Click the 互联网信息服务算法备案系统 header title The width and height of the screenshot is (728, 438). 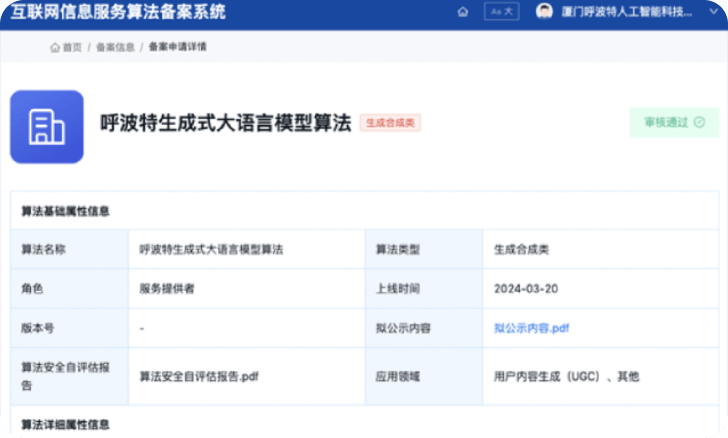click(118, 12)
